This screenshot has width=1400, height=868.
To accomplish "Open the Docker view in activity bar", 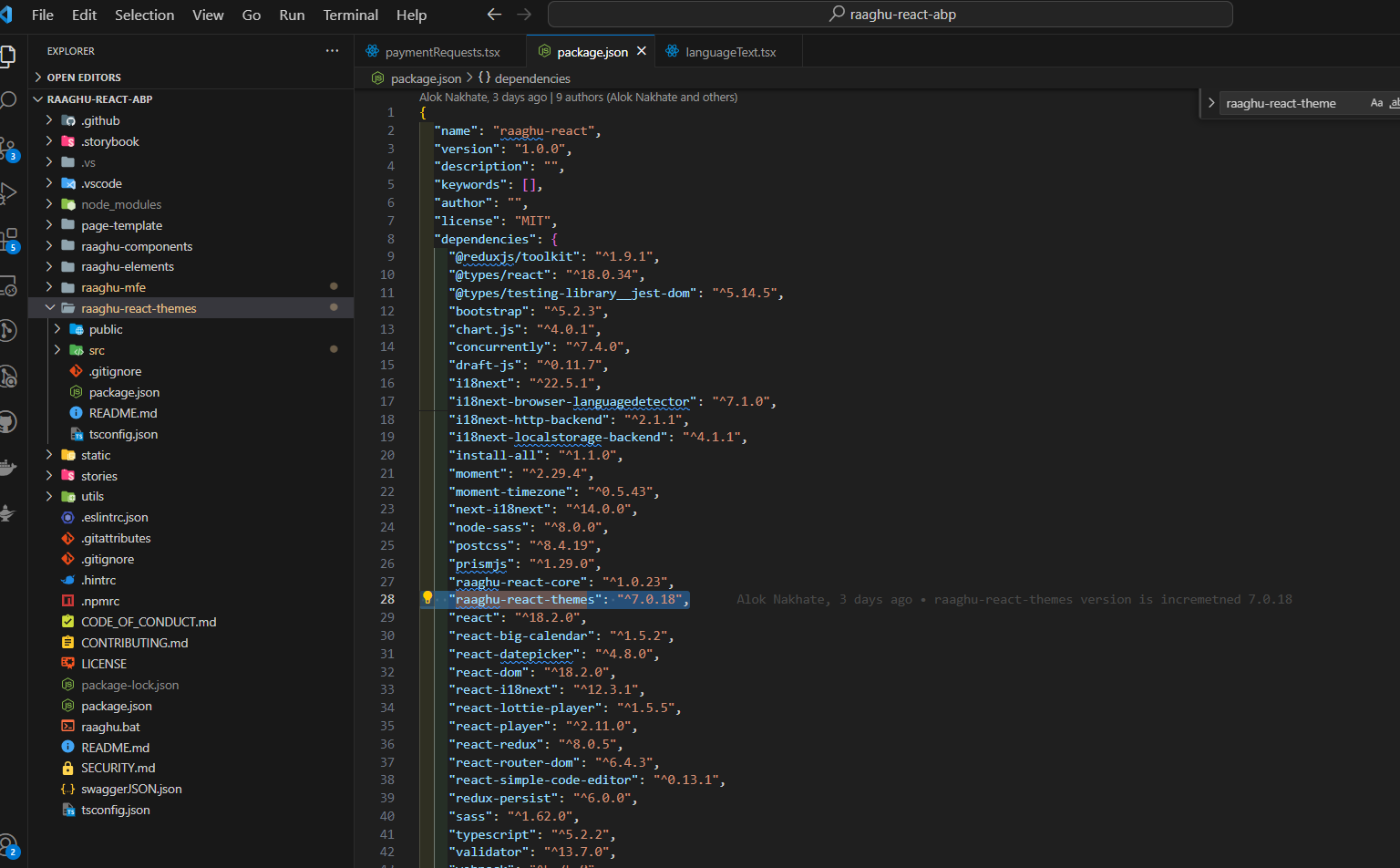I will coord(7,468).
